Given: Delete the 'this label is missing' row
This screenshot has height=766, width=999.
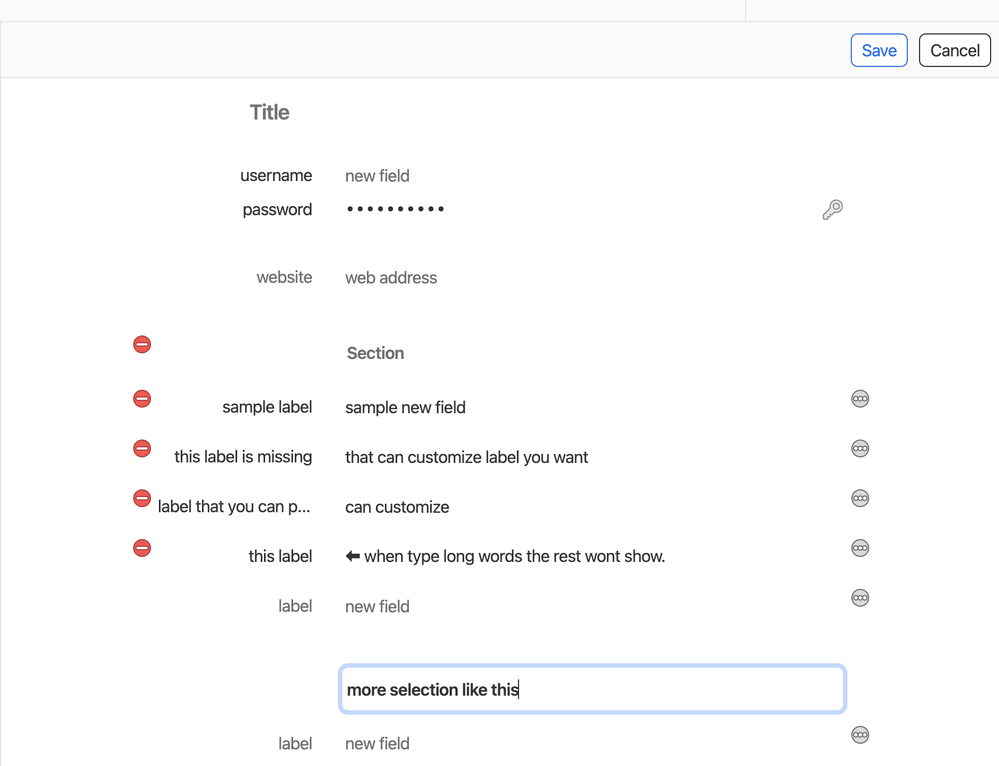Looking at the screenshot, I should [x=142, y=449].
